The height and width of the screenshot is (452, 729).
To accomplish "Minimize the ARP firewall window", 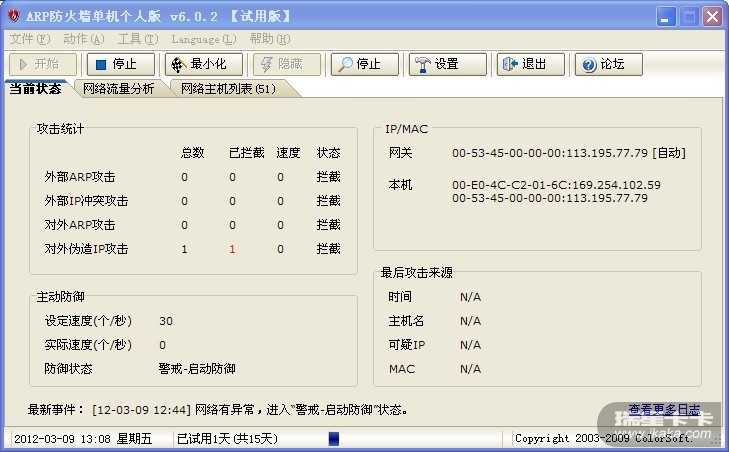I will [666, 17].
